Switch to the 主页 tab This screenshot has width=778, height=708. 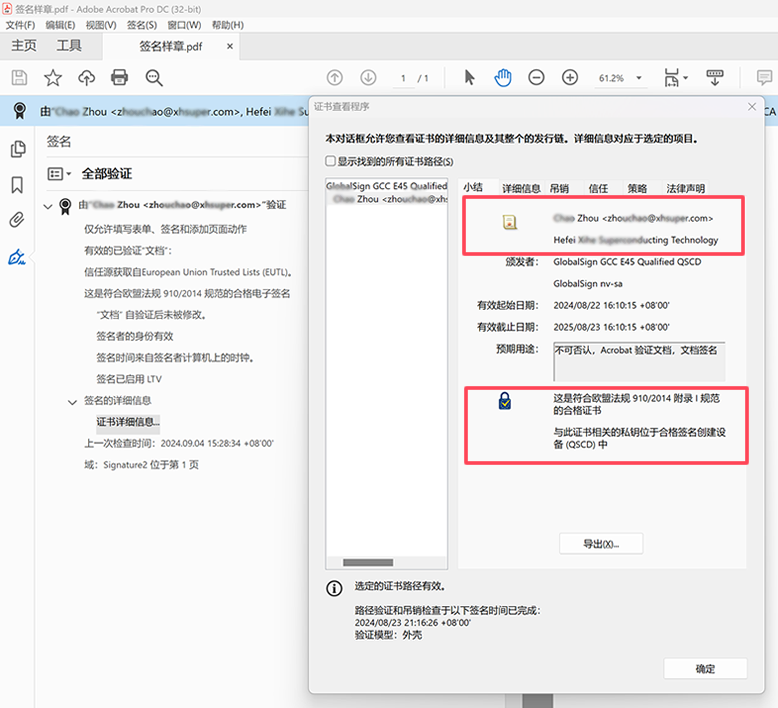tap(24, 46)
